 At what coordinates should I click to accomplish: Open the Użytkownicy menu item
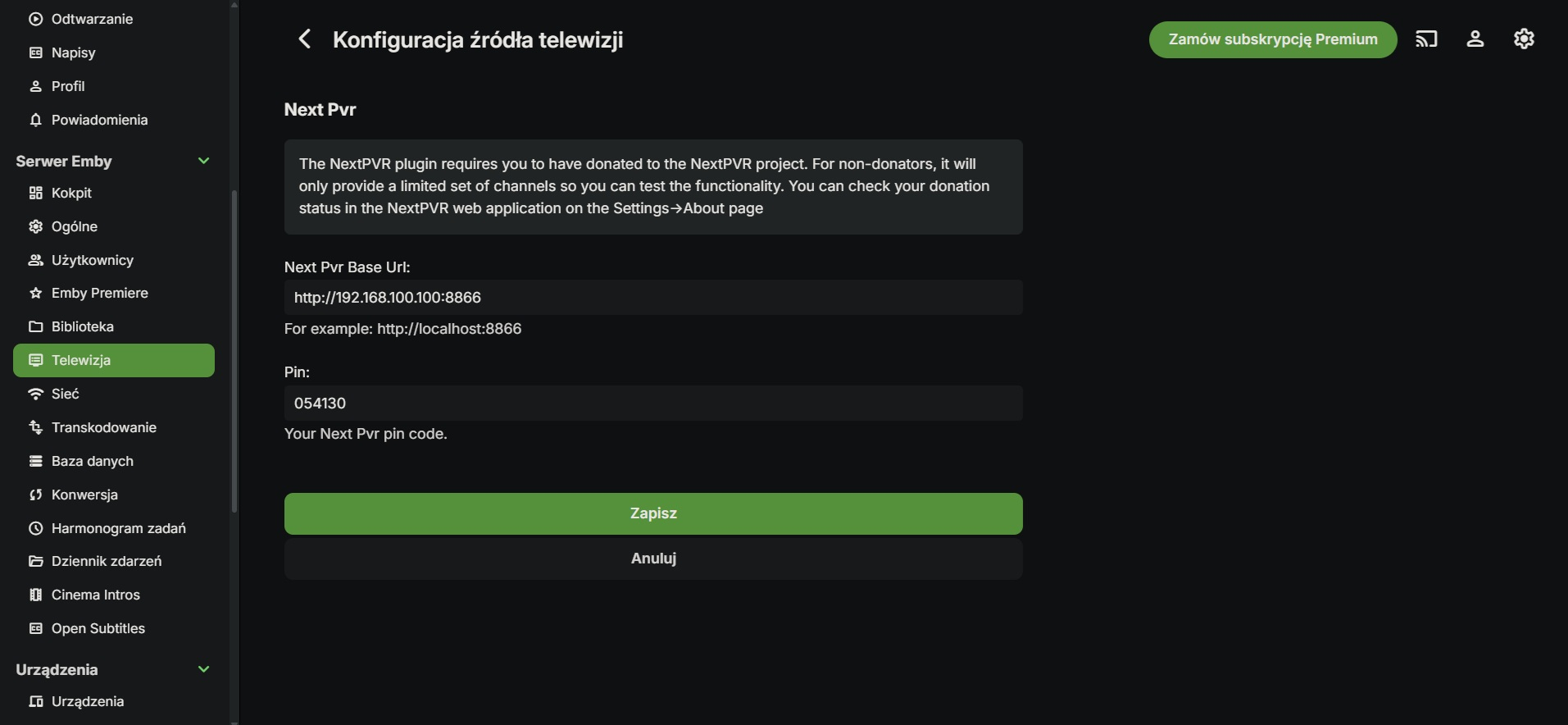(92, 260)
